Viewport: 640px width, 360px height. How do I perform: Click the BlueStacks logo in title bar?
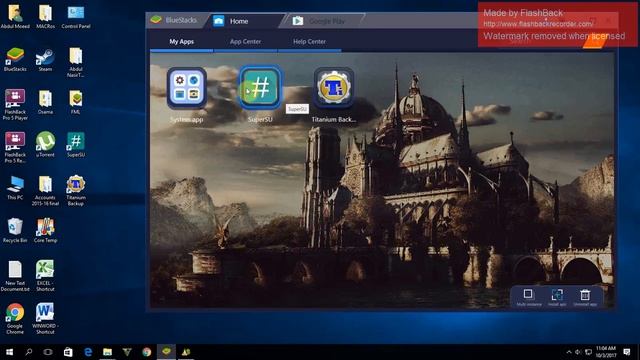156,20
